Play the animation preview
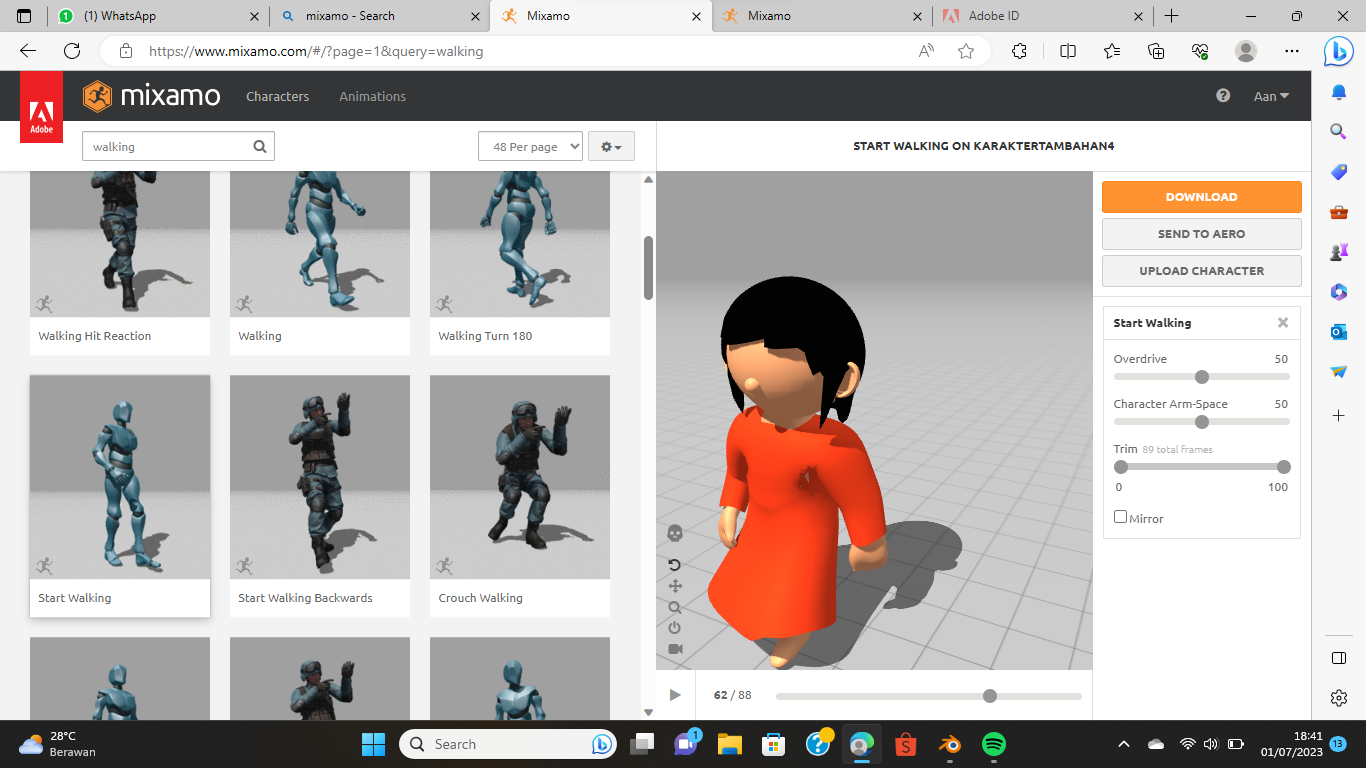This screenshot has height=768, width=1366. (x=675, y=695)
